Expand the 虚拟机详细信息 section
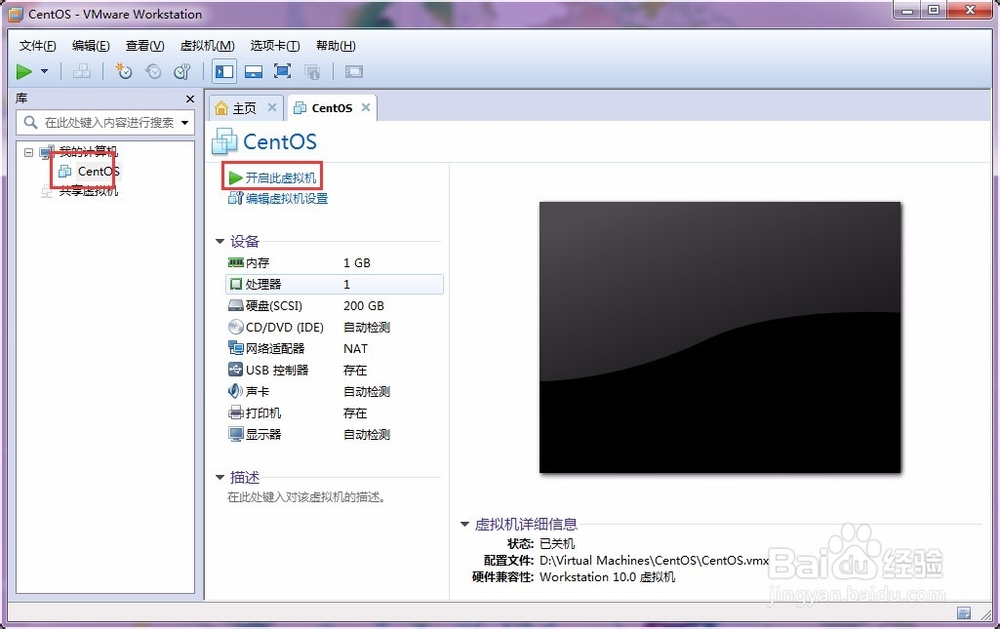Viewport: 1000px width, 629px height. tap(463, 523)
